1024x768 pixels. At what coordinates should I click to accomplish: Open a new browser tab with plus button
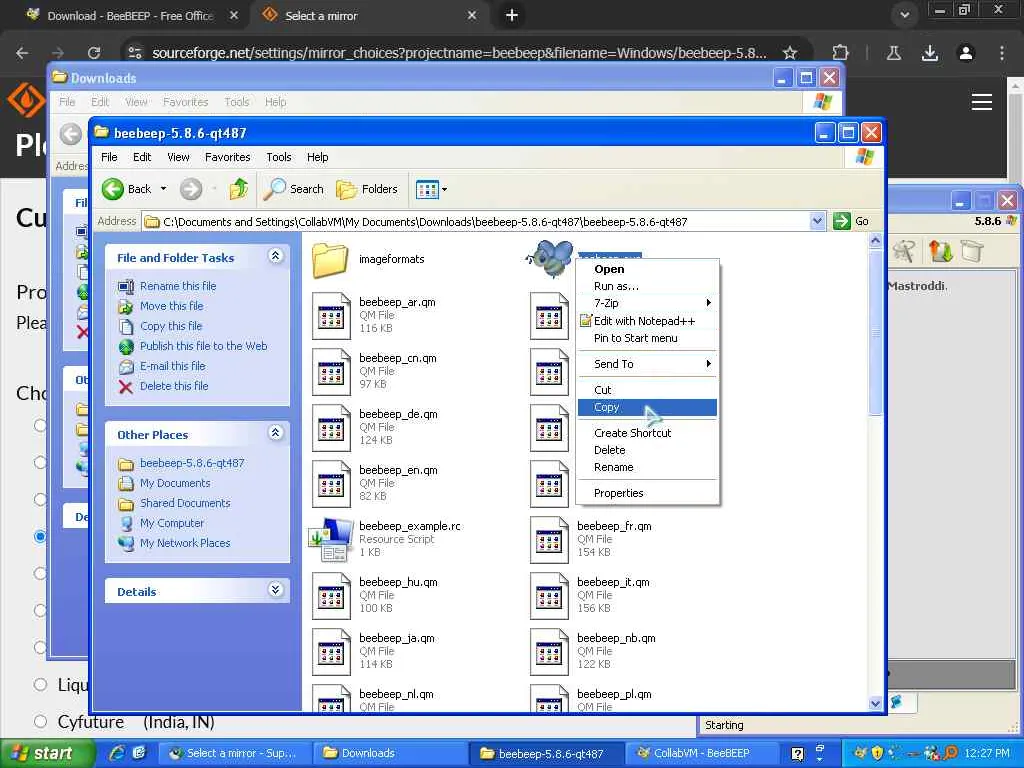pos(512,15)
